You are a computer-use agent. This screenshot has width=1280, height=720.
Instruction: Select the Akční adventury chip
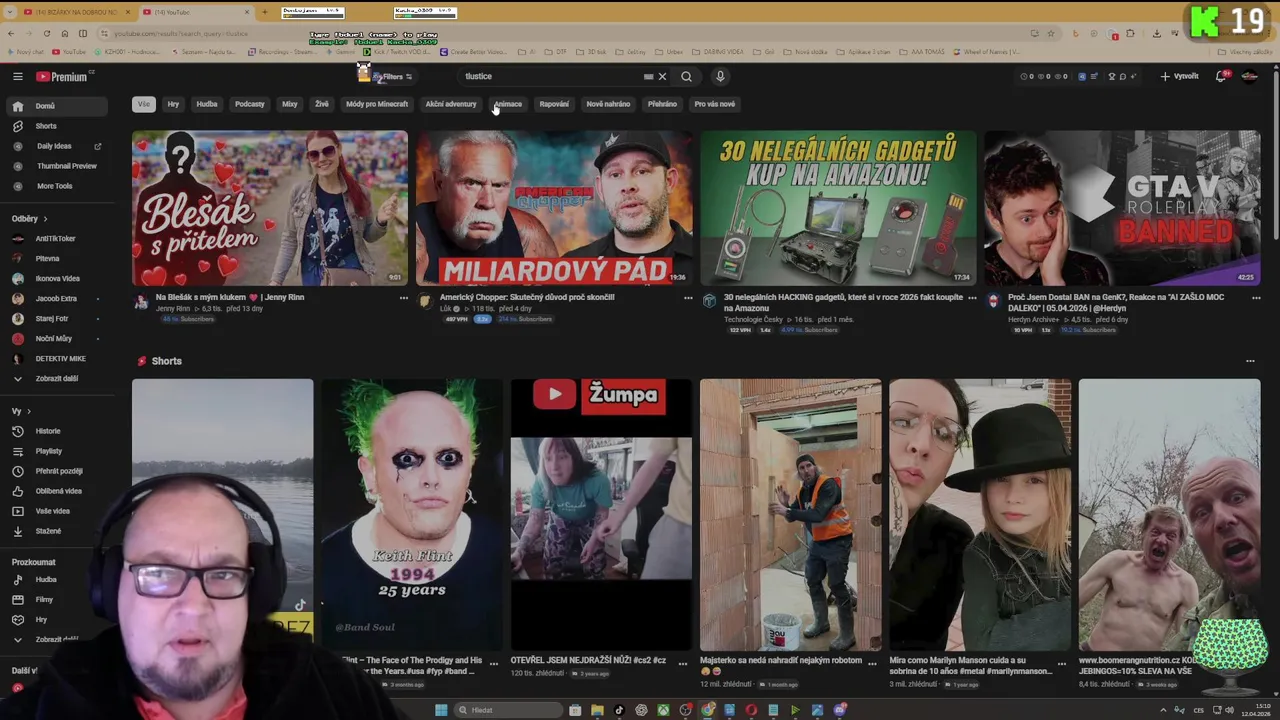(451, 104)
